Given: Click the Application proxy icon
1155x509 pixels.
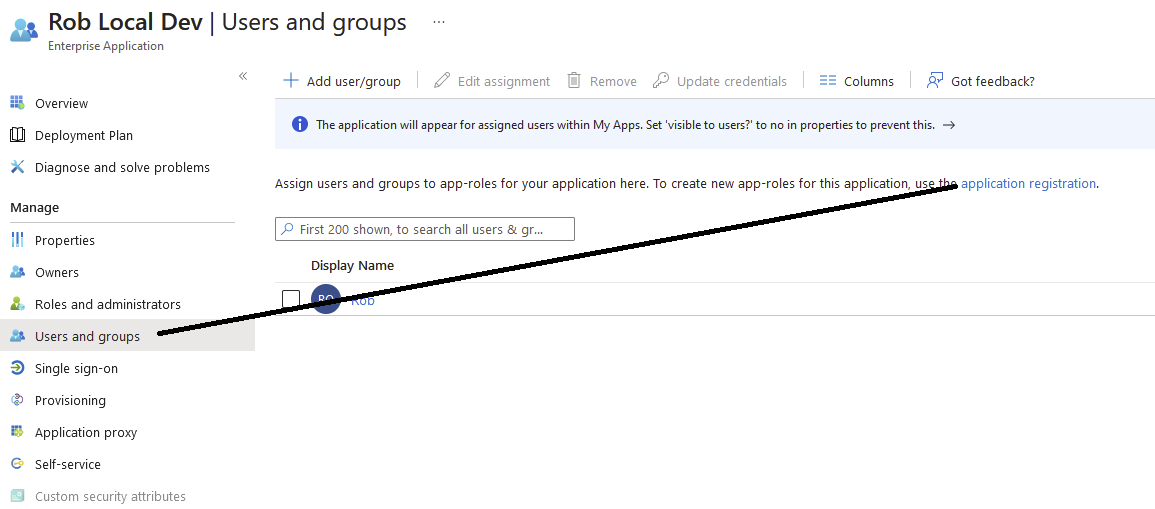Looking at the screenshot, I should coord(18,432).
